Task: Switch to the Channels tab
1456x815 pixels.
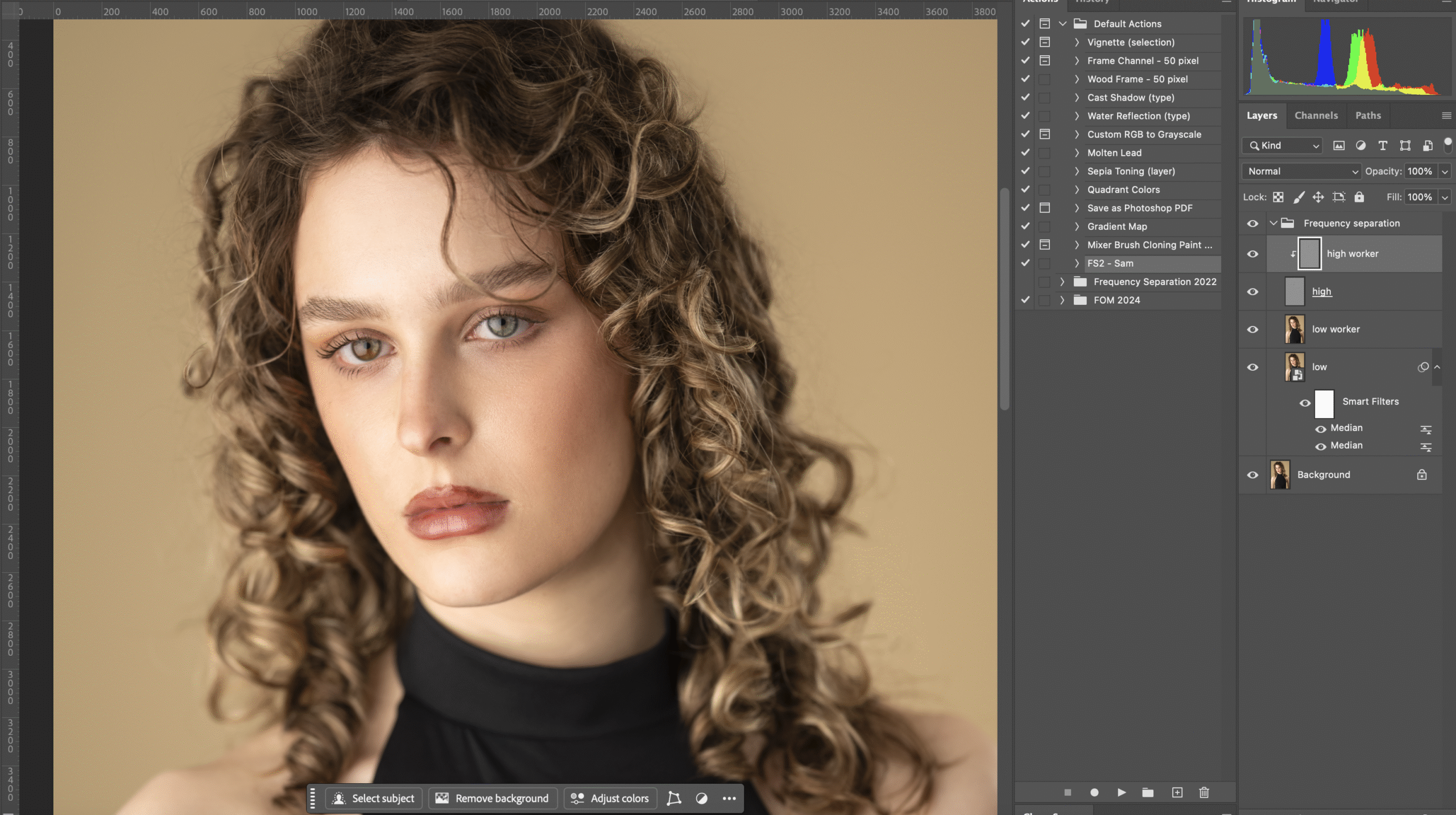Action: [1316, 115]
